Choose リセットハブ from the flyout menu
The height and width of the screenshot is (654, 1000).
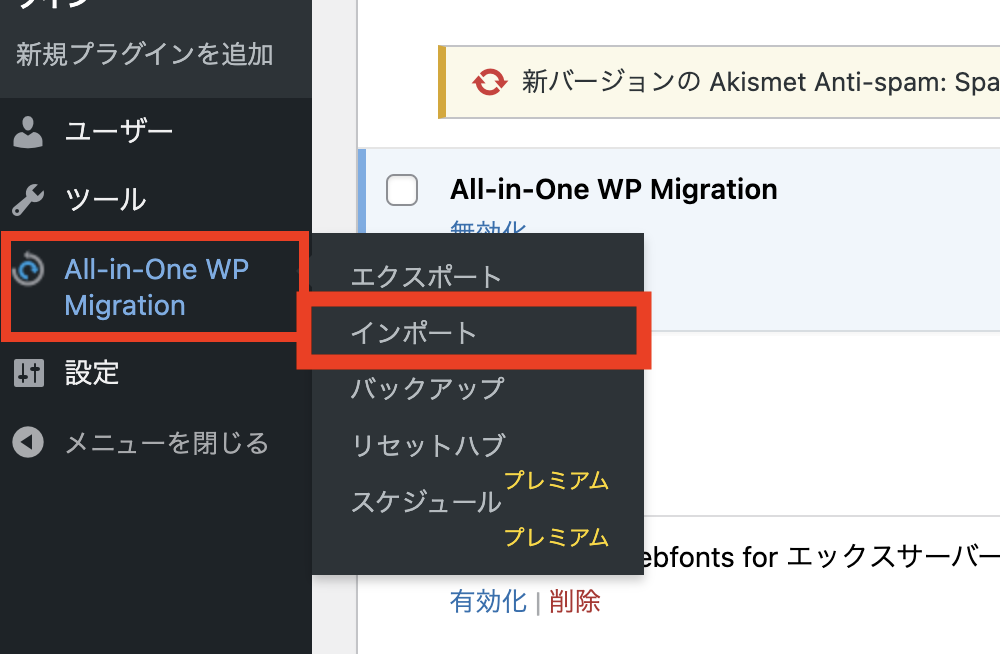429,445
